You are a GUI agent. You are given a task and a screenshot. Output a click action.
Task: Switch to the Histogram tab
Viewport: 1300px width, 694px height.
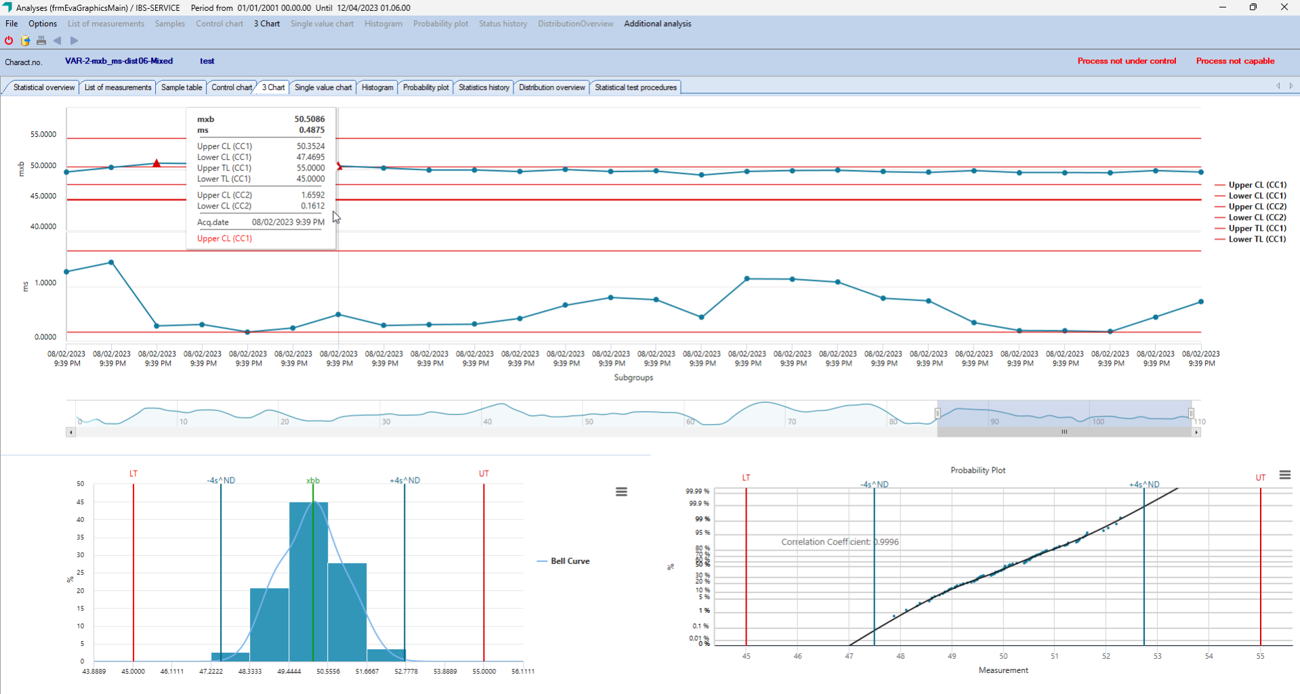click(x=377, y=88)
